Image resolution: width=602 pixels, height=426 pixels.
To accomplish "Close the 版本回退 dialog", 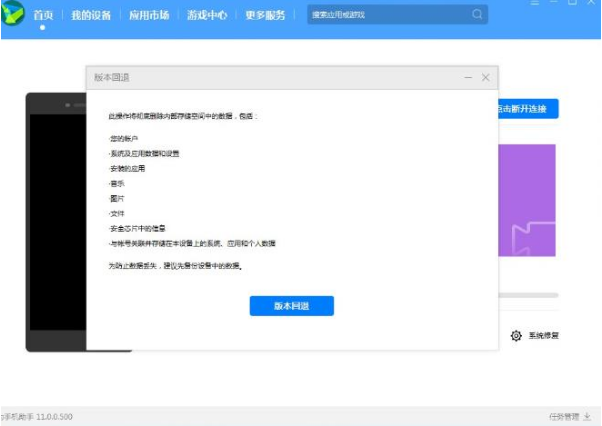I will click(486, 78).
